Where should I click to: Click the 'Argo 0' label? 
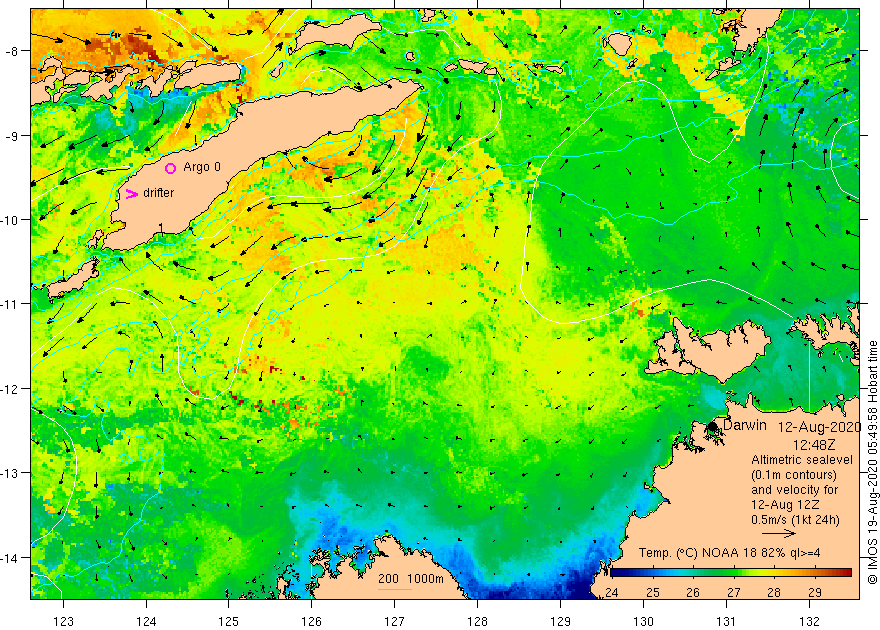202,167
